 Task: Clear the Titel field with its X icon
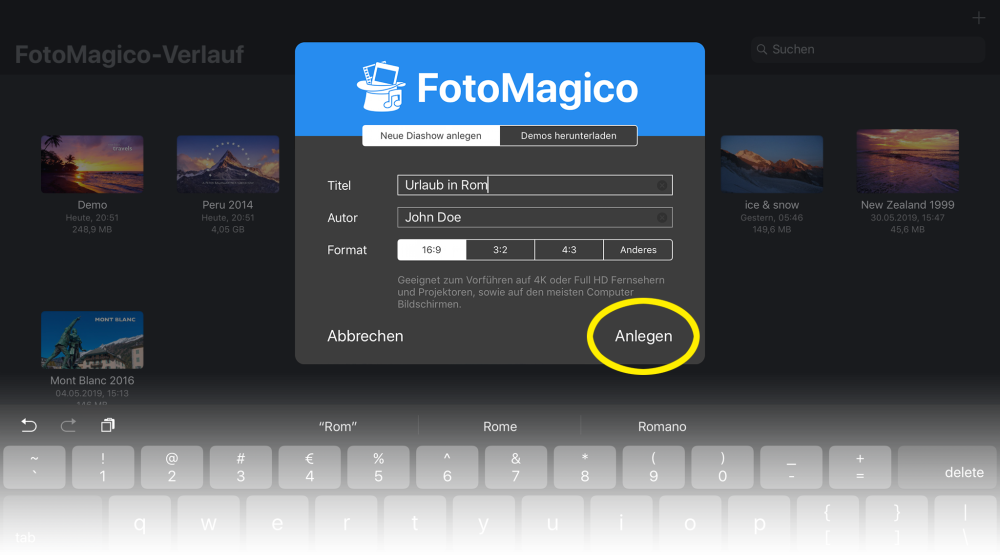click(x=662, y=185)
